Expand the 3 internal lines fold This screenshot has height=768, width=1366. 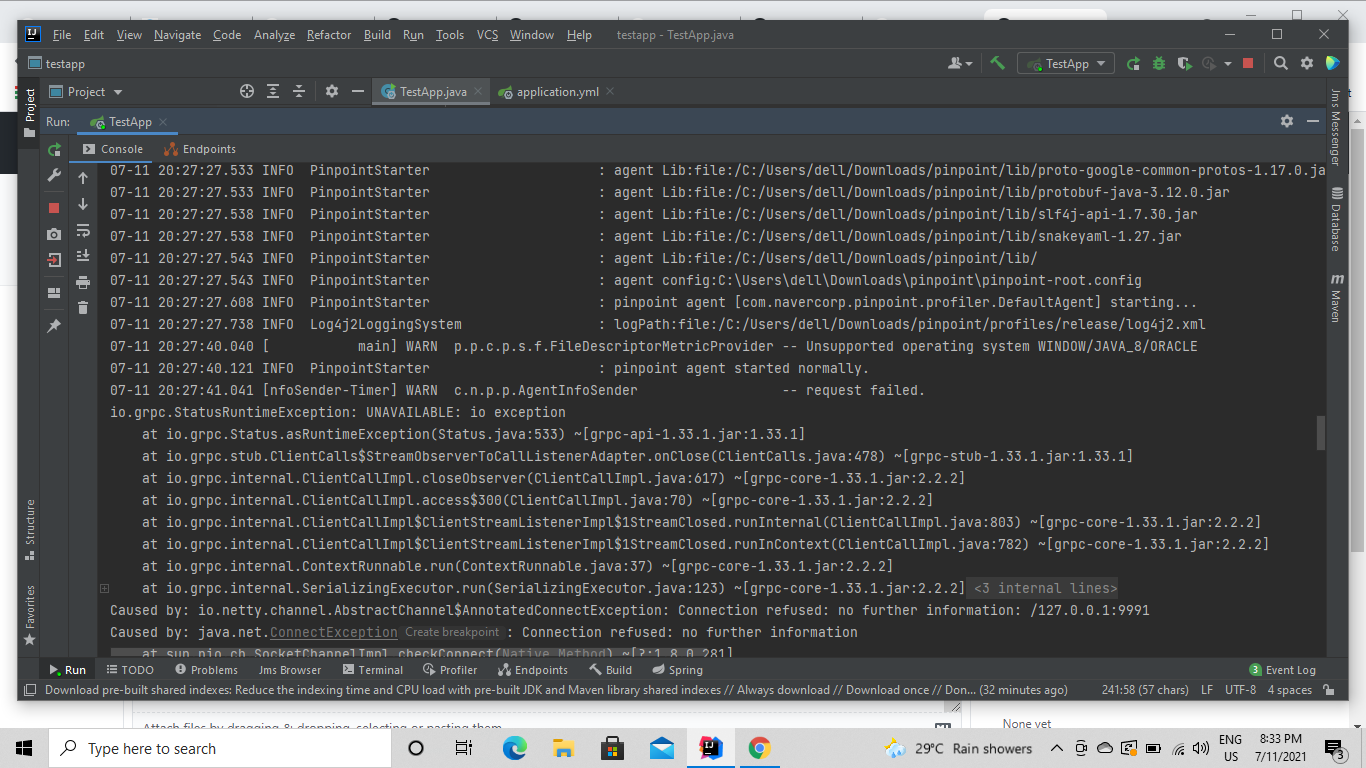coord(1044,588)
